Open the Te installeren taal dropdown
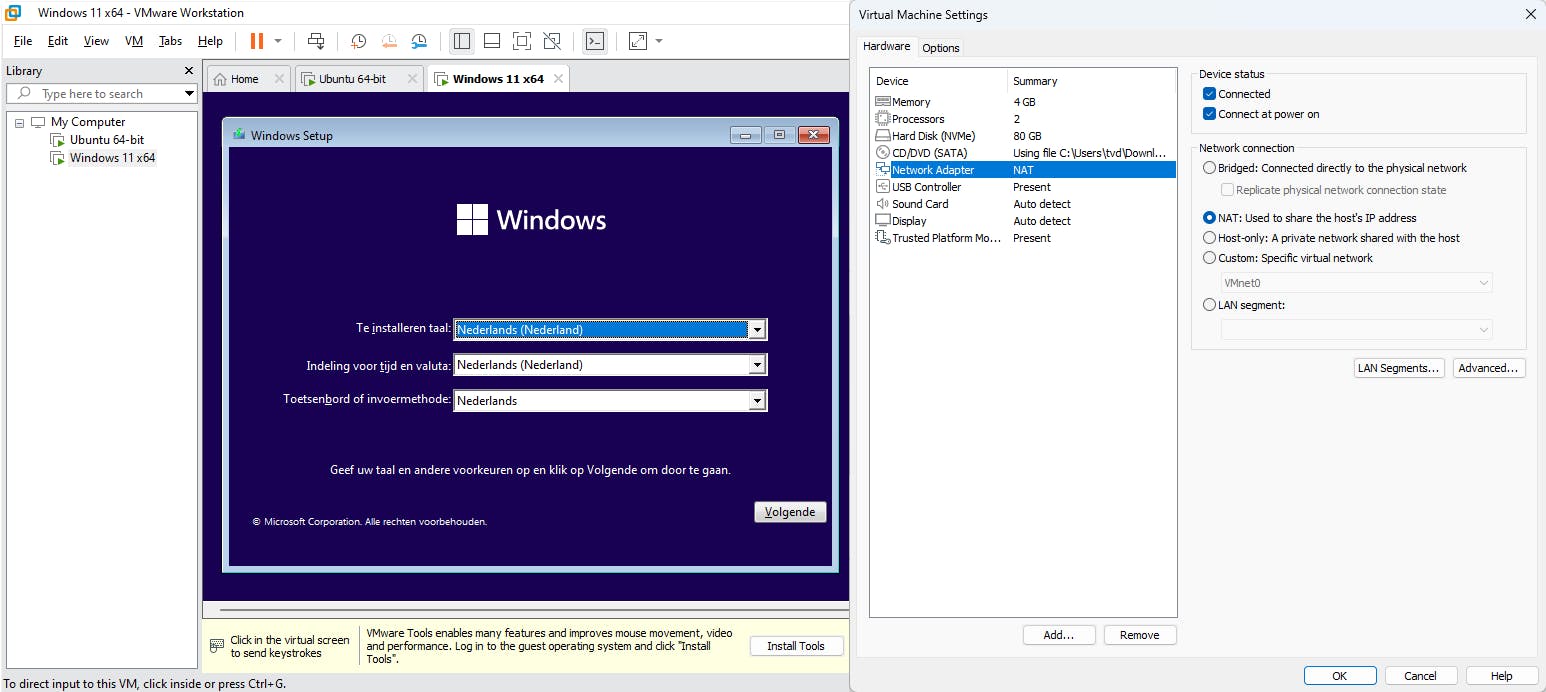 click(x=757, y=330)
